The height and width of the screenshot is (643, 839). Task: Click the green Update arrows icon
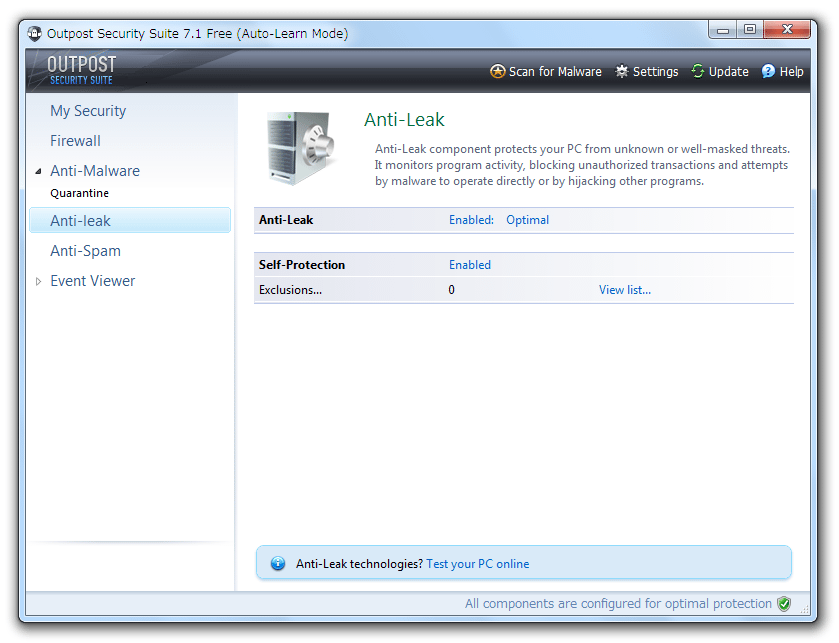(x=697, y=71)
